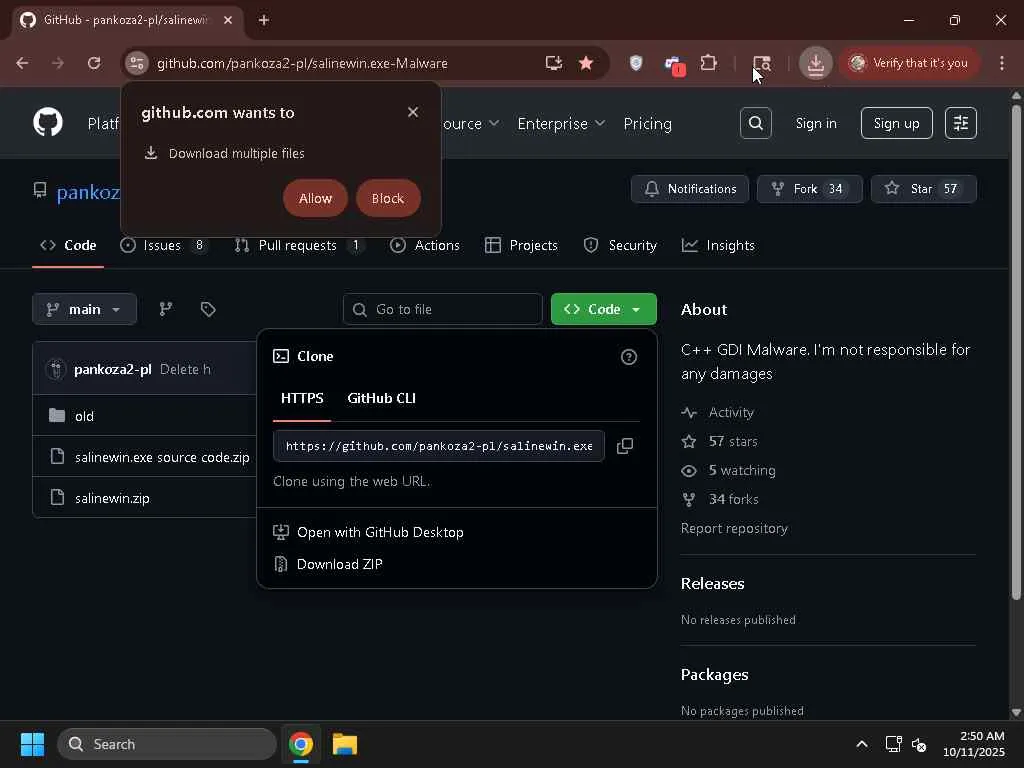Expand the Enterprise menu
Viewport: 1024px width, 768px height.
pos(561,123)
